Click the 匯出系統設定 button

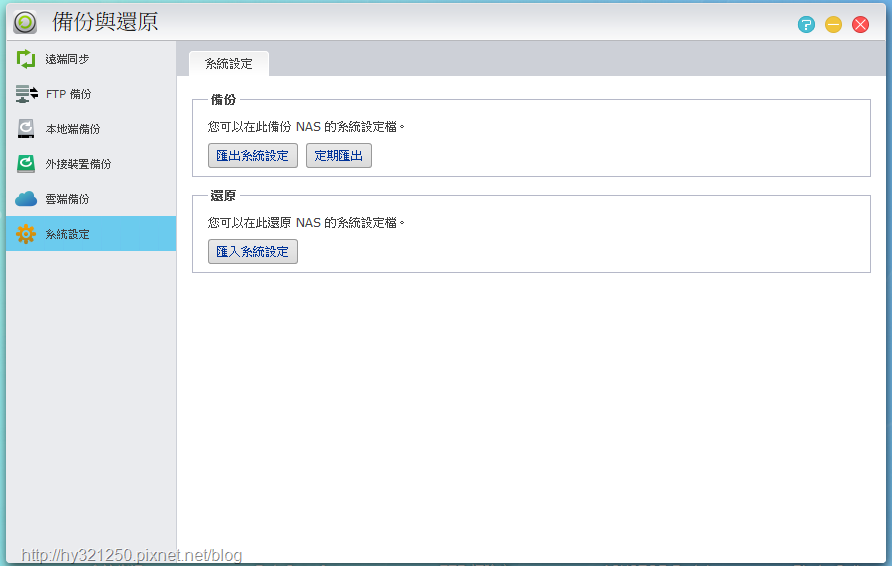[x=253, y=155]
